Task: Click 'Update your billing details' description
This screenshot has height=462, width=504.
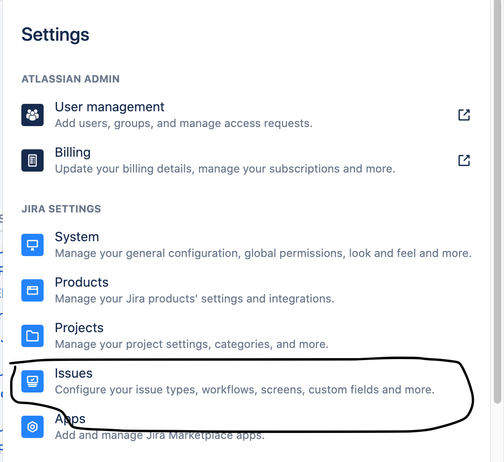Action: coord(225,169)
